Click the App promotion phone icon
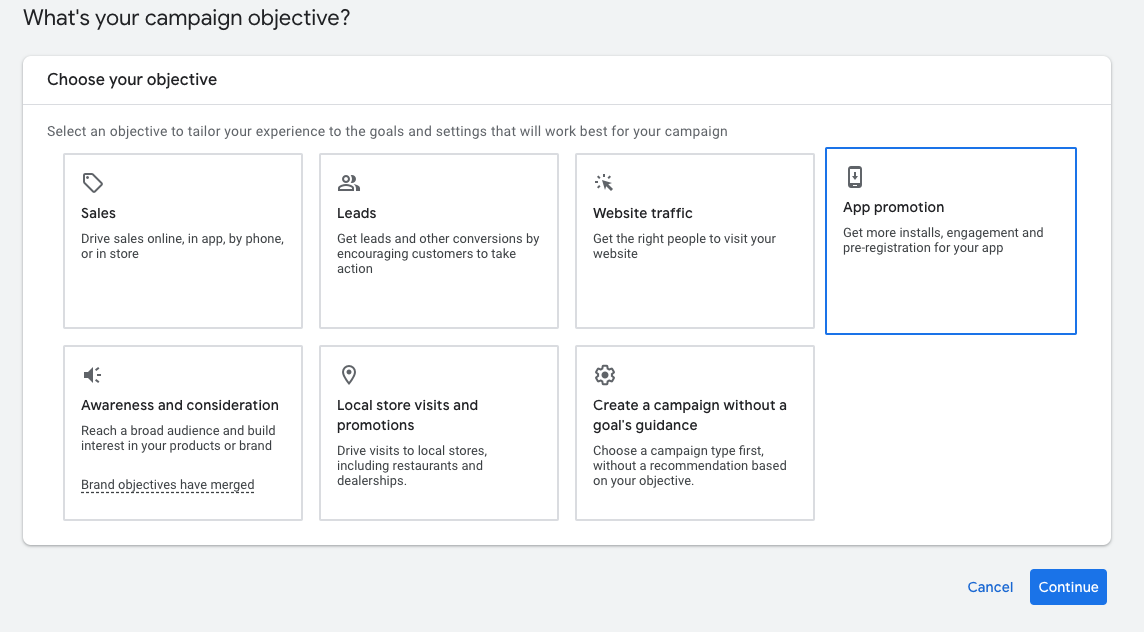 (x=854, y=178)
